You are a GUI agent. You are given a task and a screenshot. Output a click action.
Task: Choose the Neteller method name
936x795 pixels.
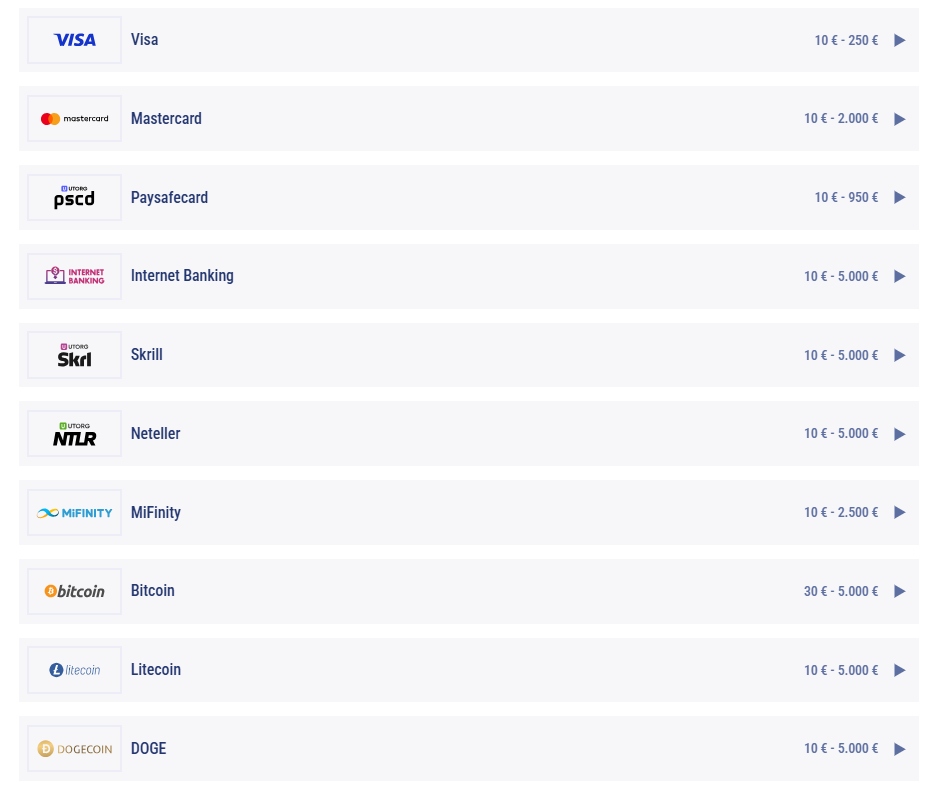[x=155, y=433]
